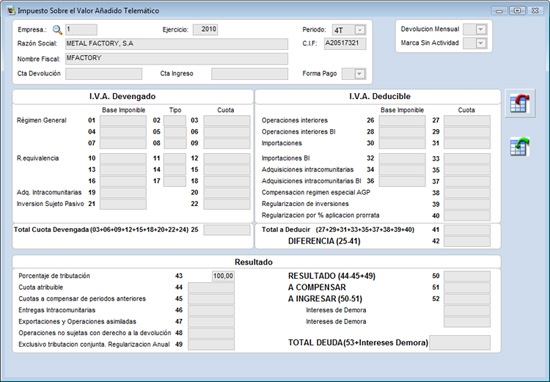
Task: Click box 38 Compensacion regimen especial AGP
Action: point(467,193)
